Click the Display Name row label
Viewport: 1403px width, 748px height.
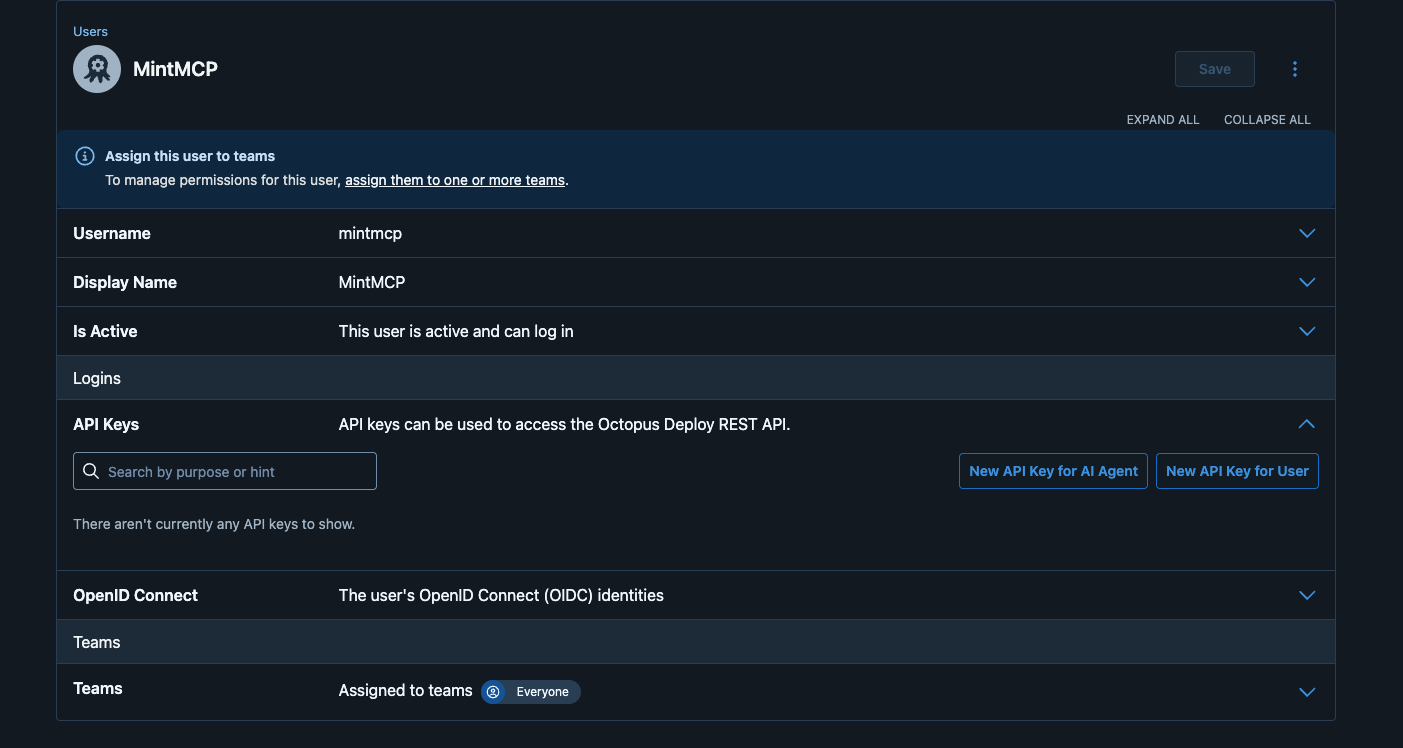coord(125,282)
